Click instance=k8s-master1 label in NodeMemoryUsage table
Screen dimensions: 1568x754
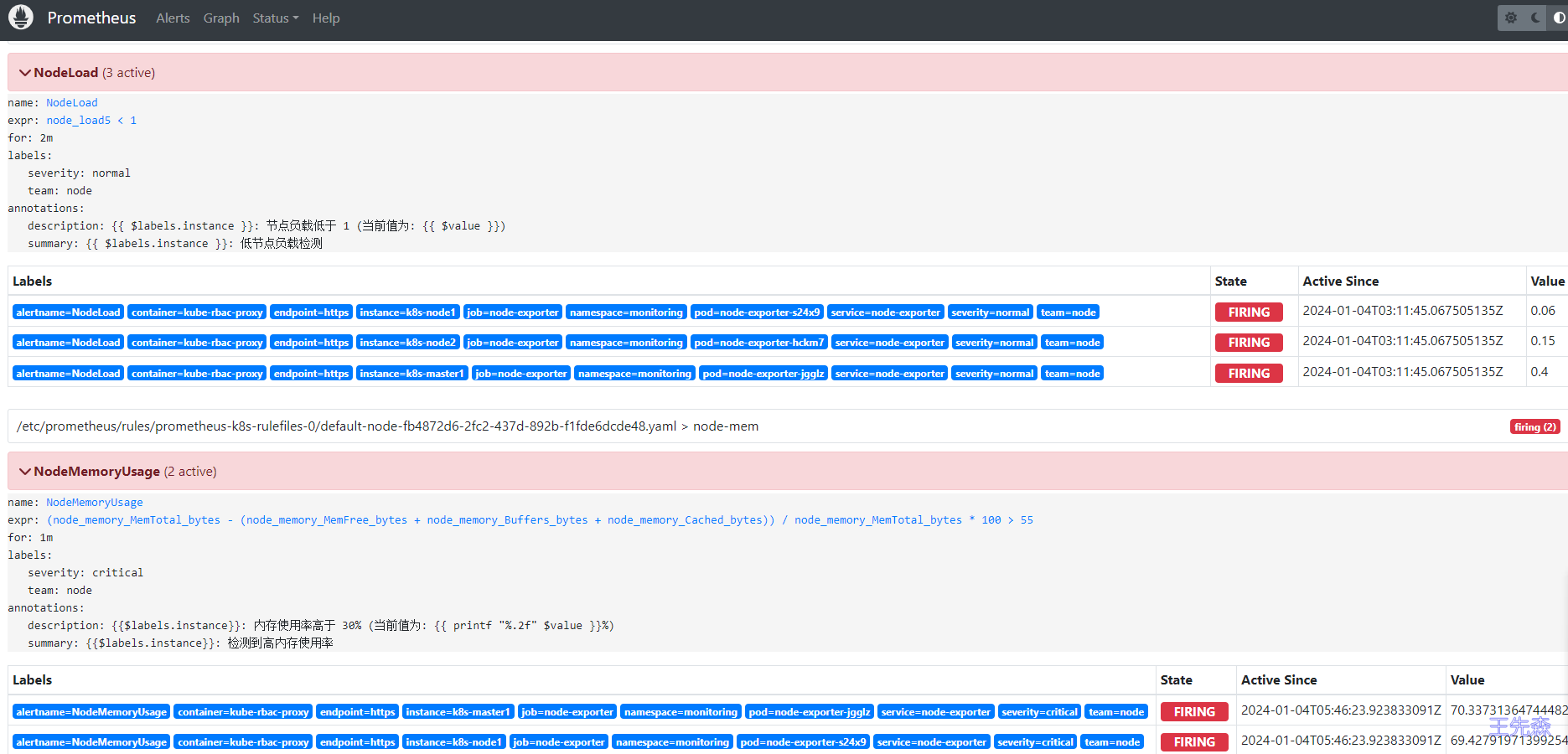coord(458,712)
